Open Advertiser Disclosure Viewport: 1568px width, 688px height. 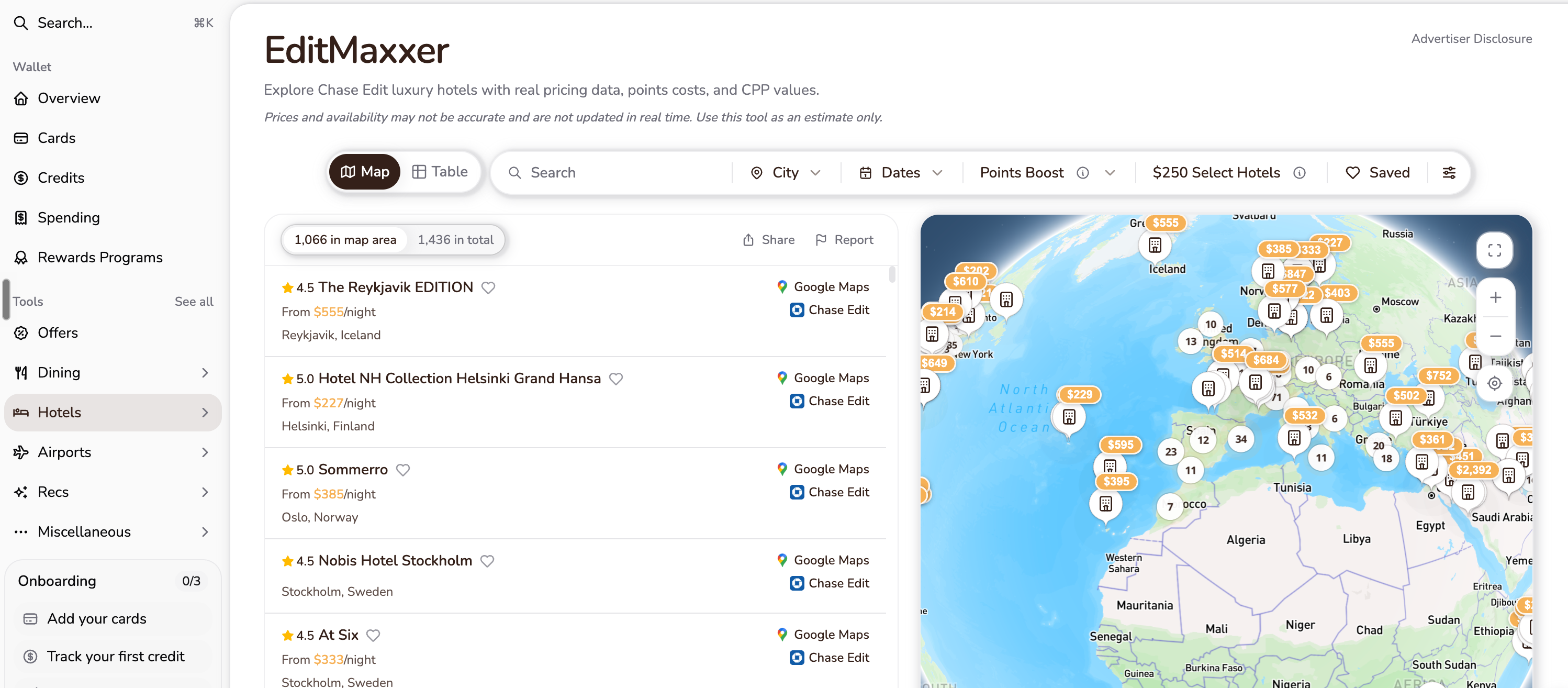click(x=1471, y=39)
